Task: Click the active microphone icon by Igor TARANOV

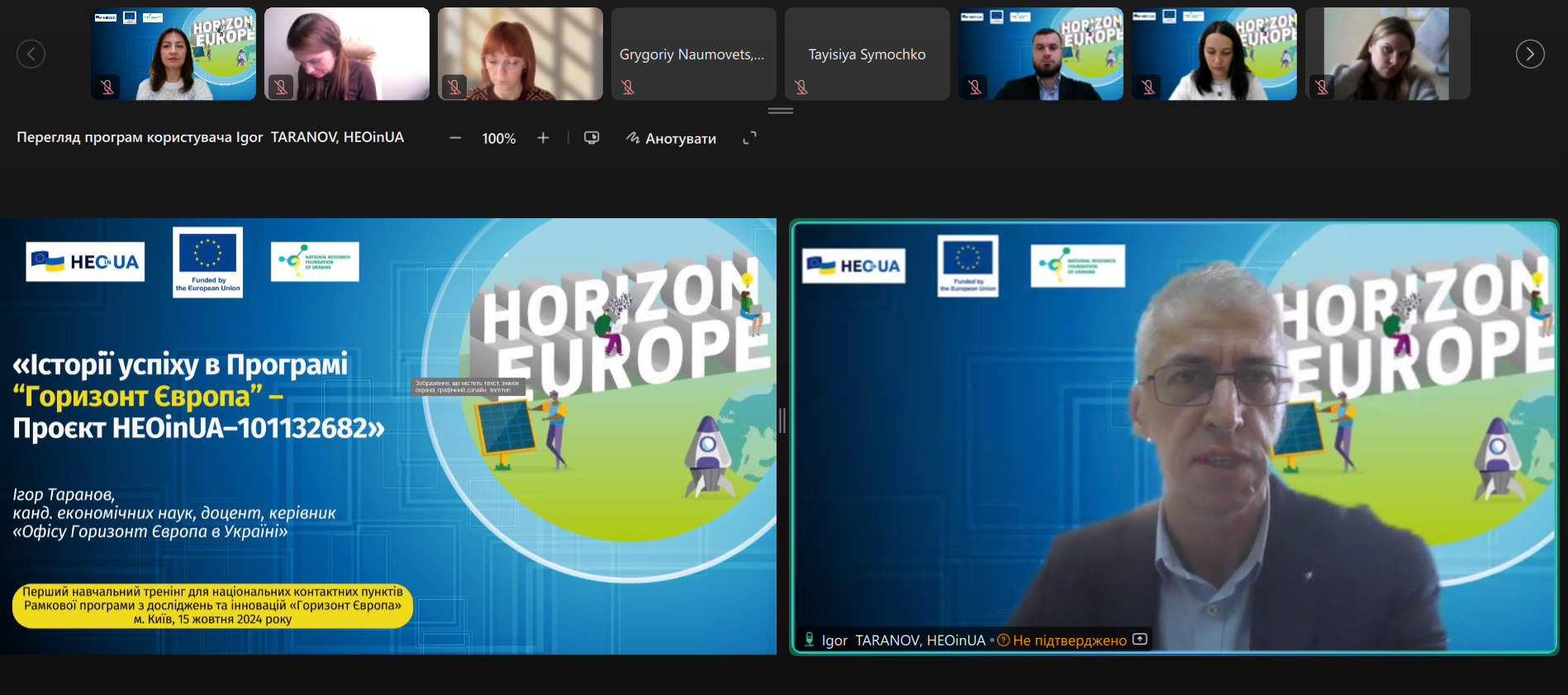Action: point(810,640)
